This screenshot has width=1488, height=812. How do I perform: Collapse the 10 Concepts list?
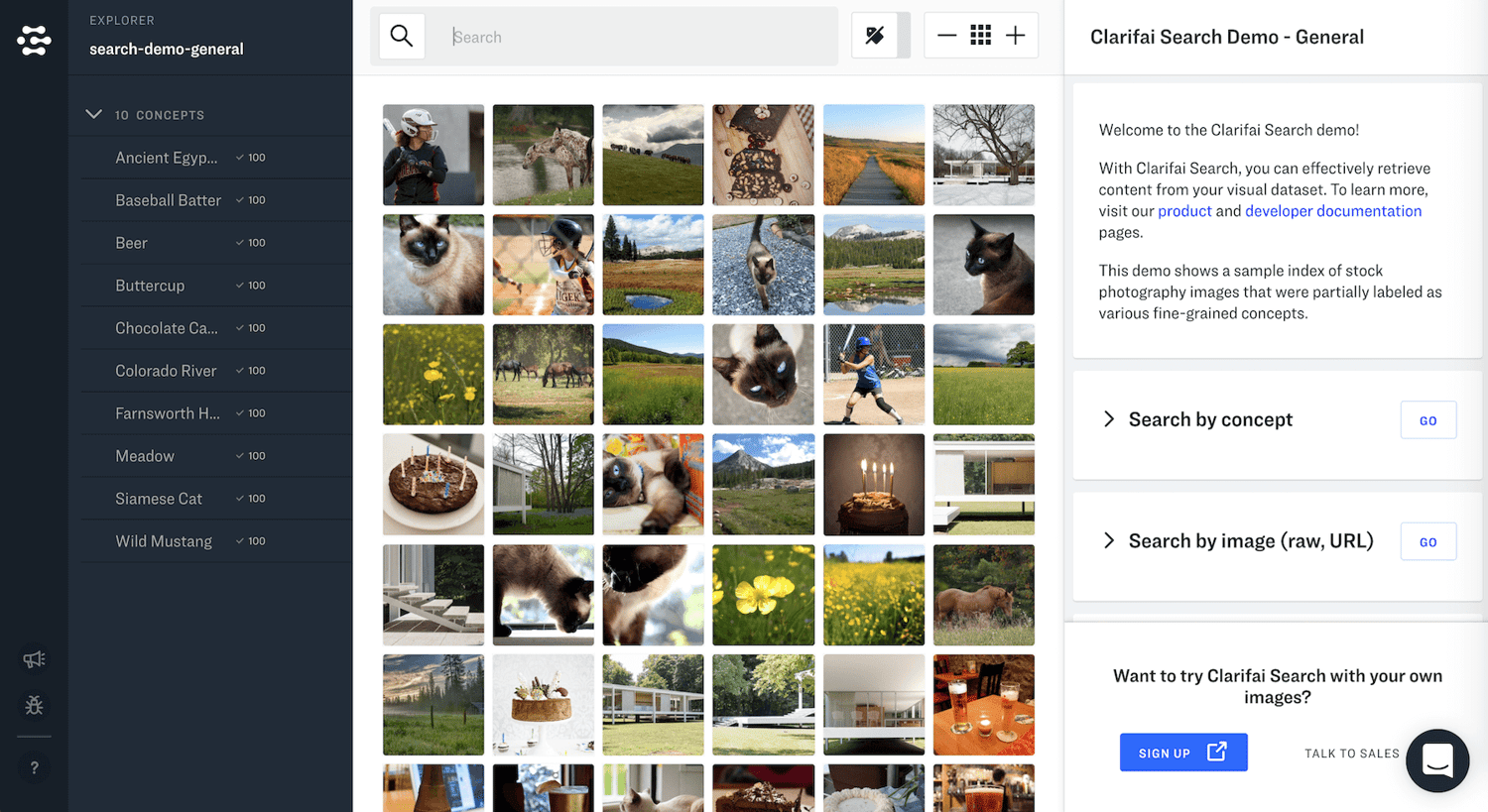pos(94,115)
